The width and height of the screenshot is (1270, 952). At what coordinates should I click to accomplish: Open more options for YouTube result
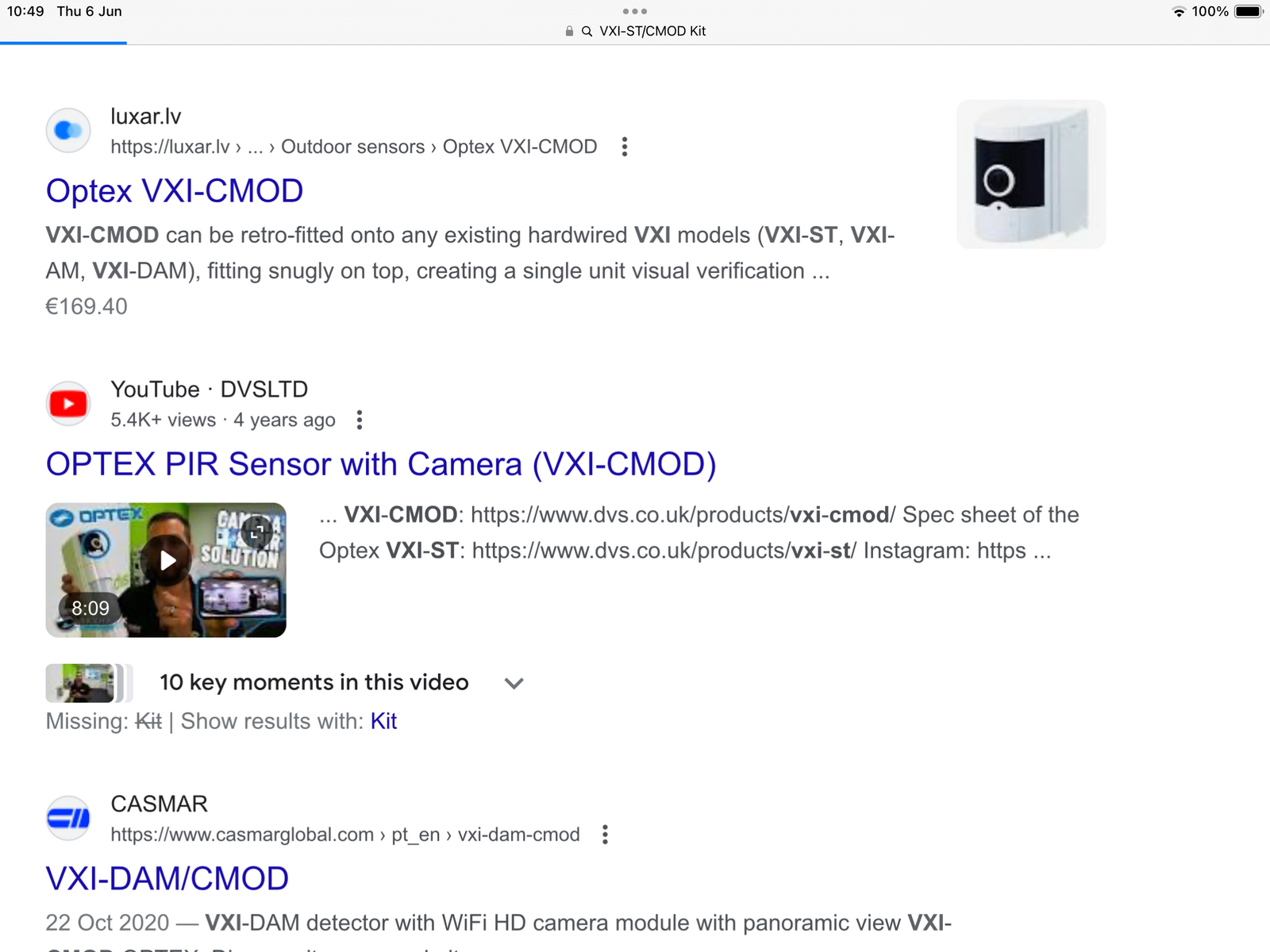point(360,420)
